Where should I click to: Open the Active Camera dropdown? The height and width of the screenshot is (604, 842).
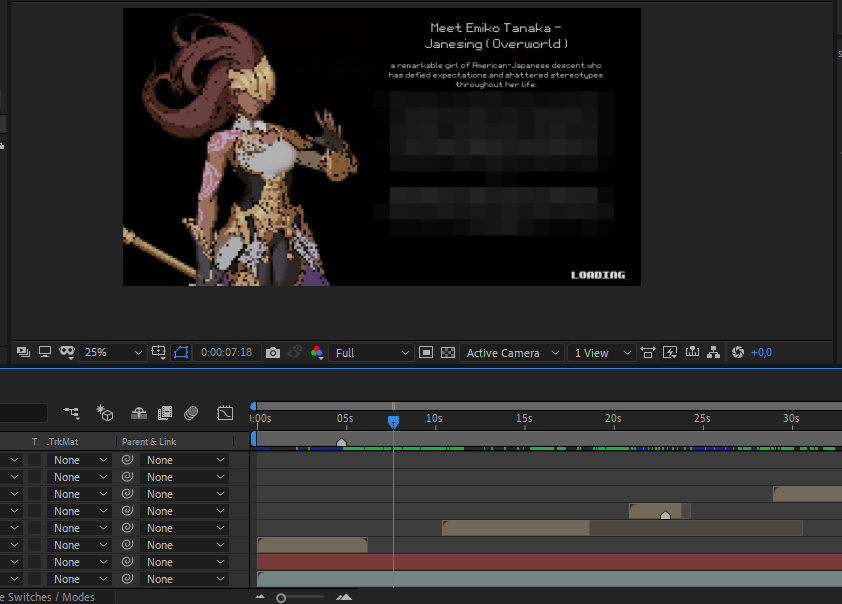[x=512, y=353]
